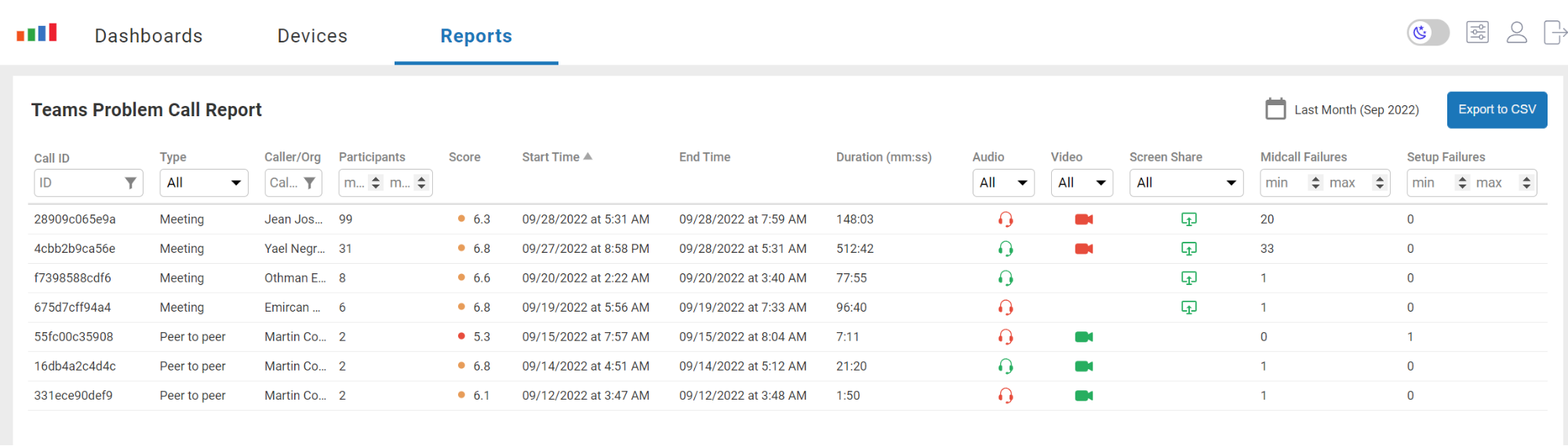Click orange score dot for 6.1
1568x446 pixels.
click(x=461, y=395)
